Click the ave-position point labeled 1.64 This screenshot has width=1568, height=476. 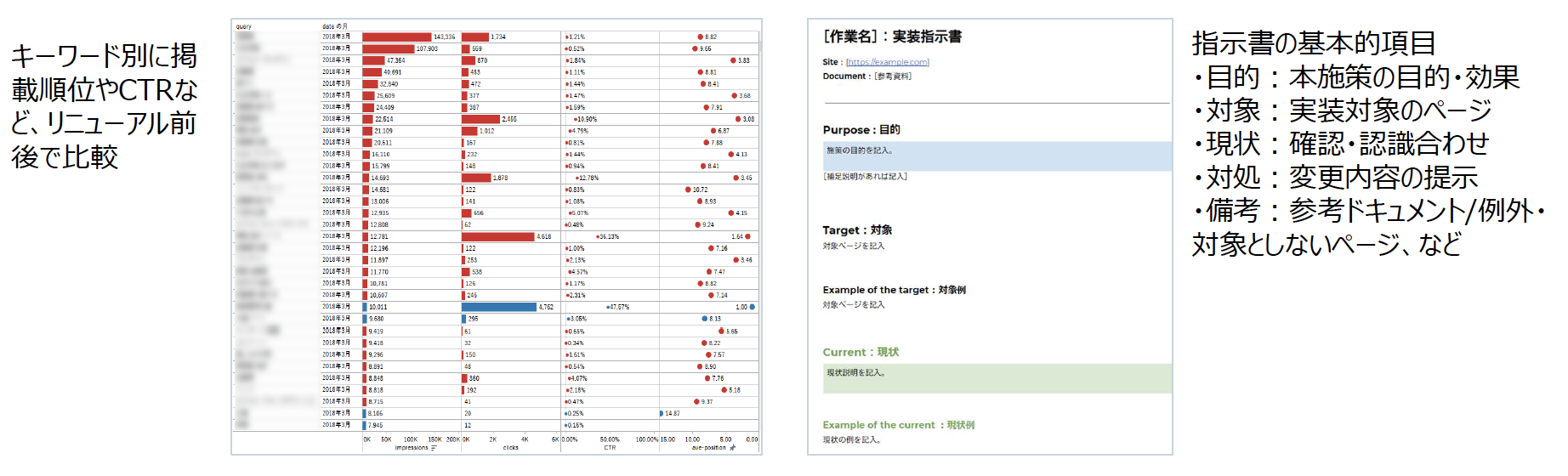tap(747, 237)
